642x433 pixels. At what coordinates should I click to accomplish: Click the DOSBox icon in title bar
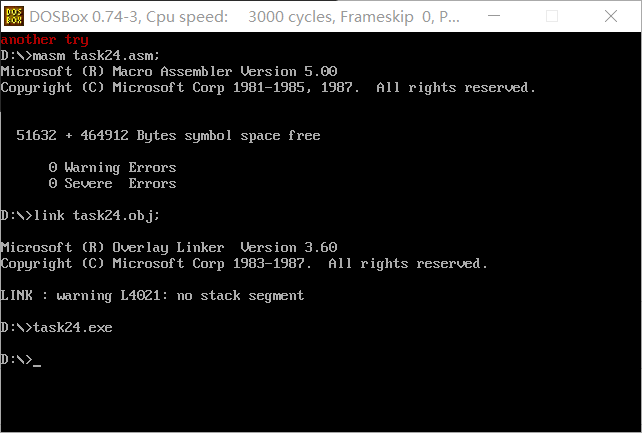pyautogui.click(x=14, y=16)
